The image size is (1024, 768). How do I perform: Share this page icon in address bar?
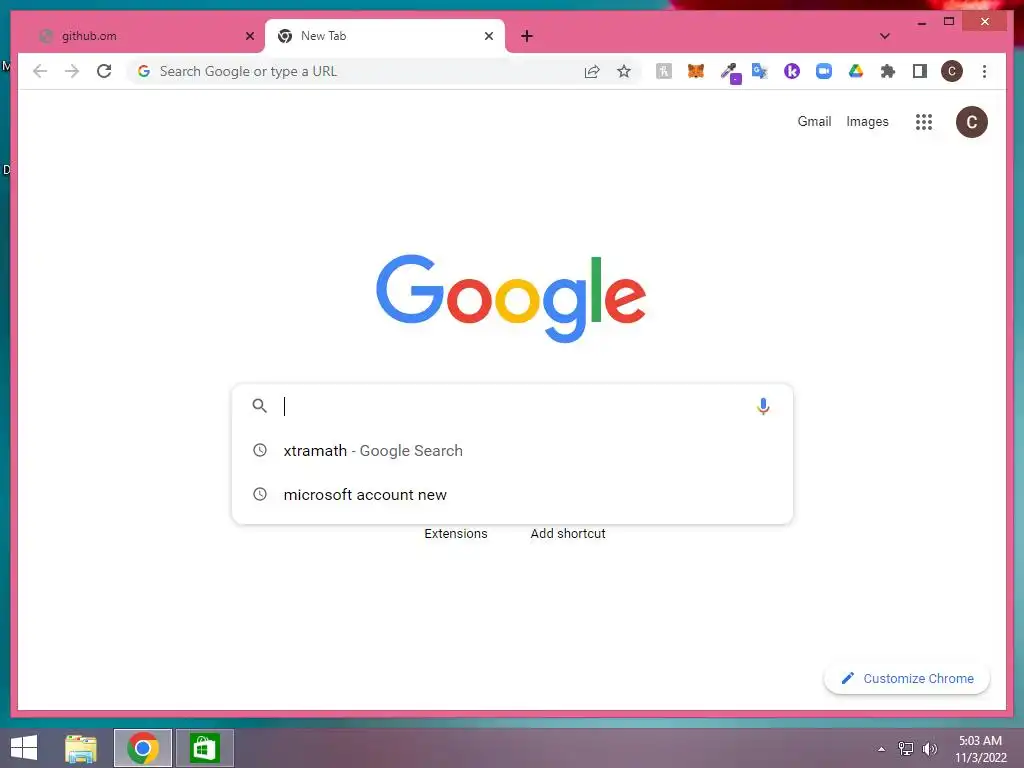tap(592, 72)
